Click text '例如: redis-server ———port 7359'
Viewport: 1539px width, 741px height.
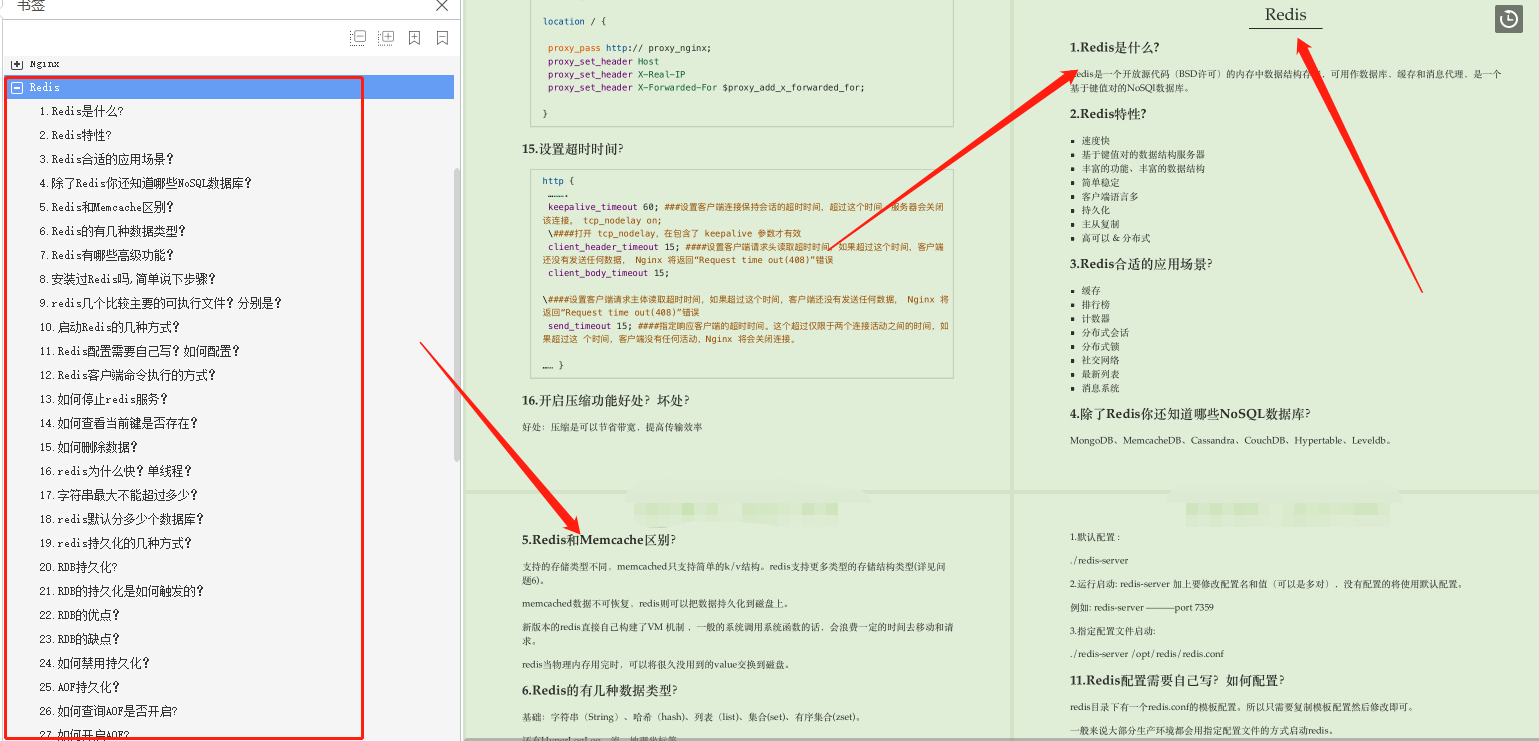(x=1142, y=607)
